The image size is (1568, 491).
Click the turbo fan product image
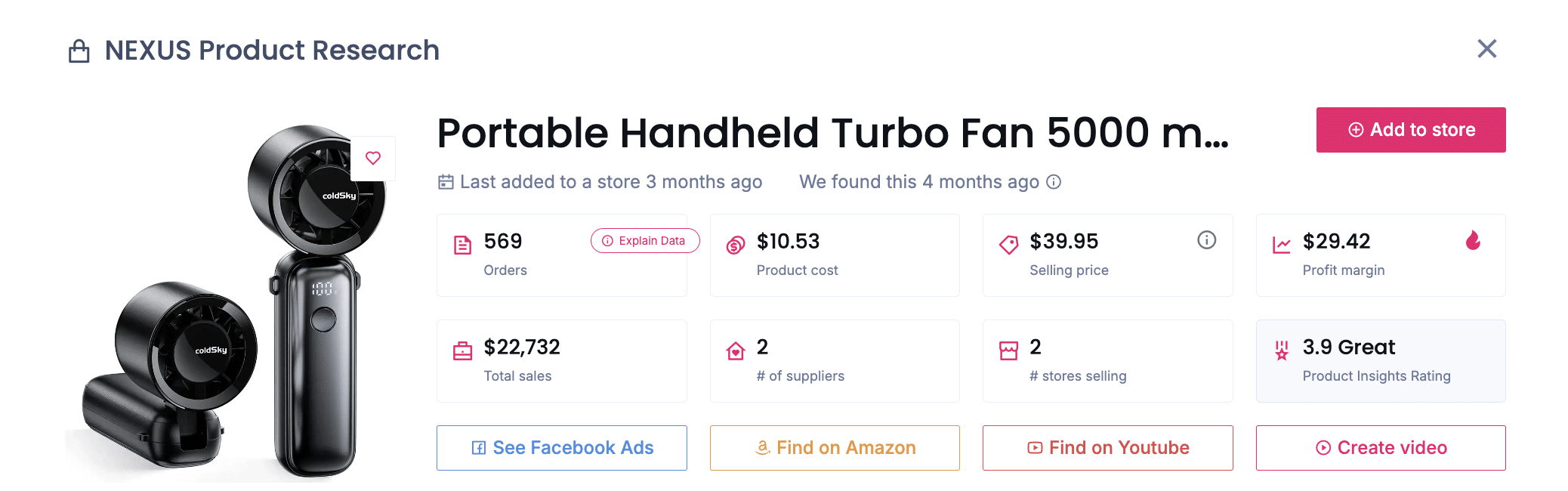pos(234,317)
